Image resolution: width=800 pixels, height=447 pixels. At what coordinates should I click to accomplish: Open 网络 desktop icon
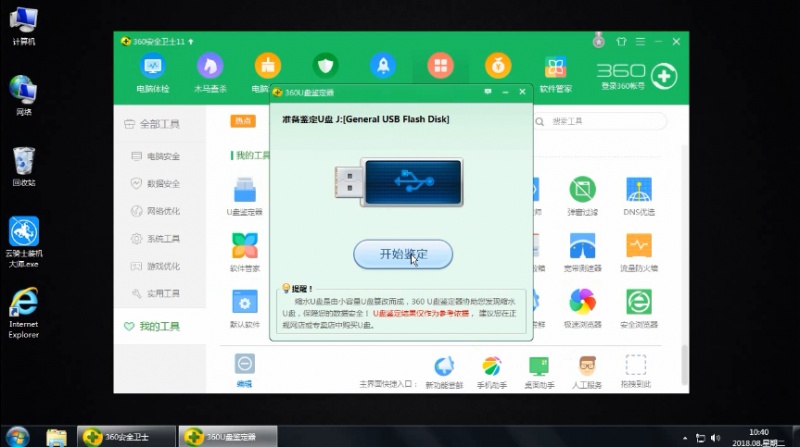[23, 96]
